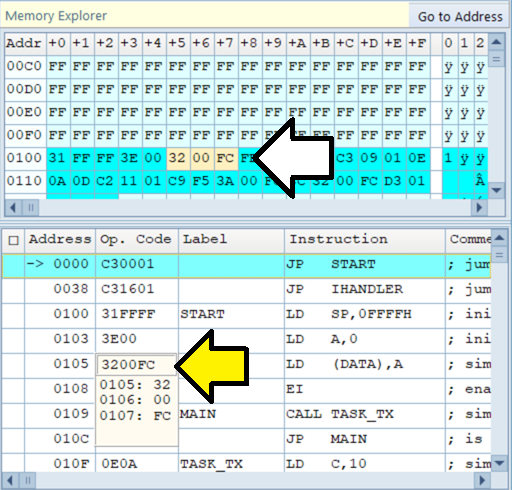Click byte 3E in row 0100
512x490 pixels.
[x=130, y=158]
